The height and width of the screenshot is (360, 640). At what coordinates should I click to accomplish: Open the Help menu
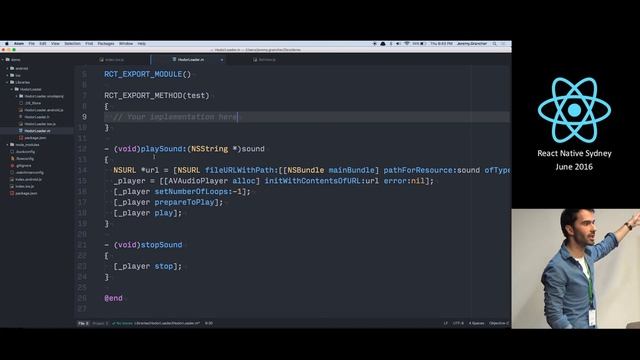coord(142,44)
